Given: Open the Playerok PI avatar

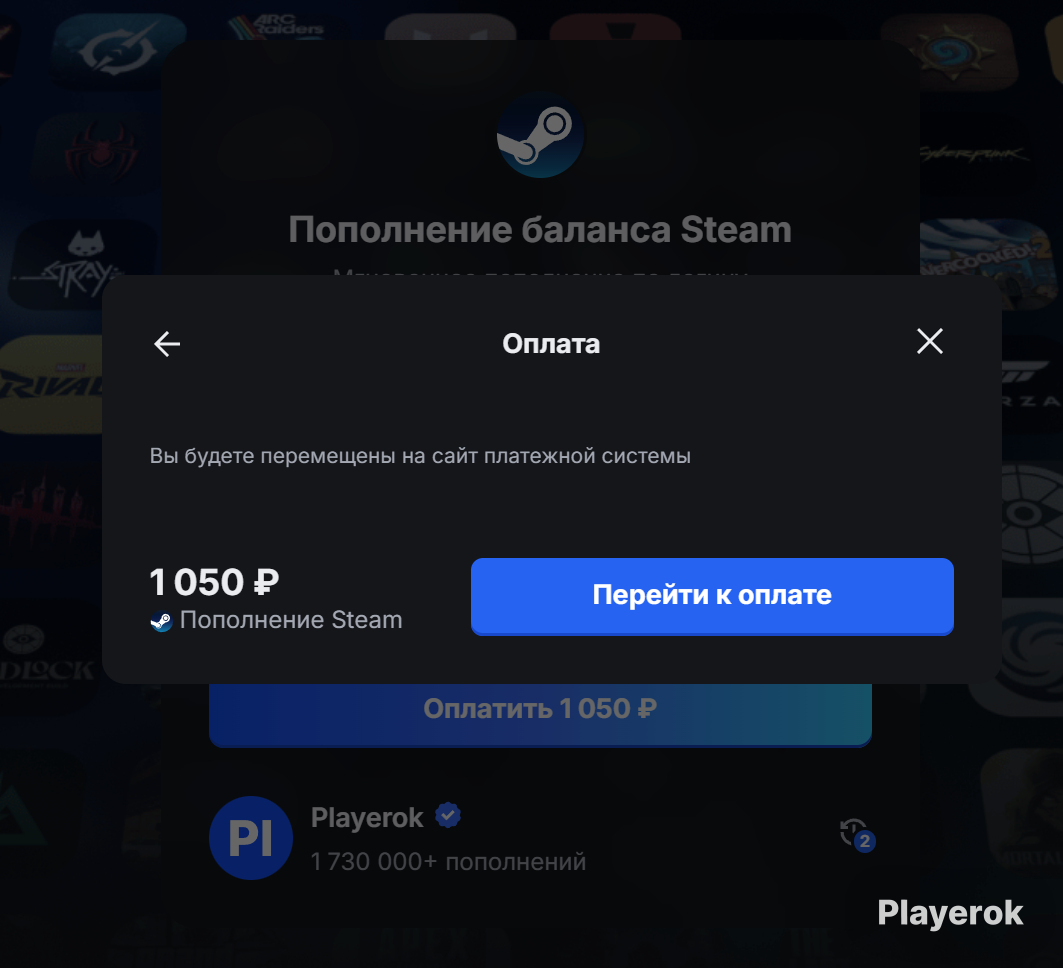Looking at the screenshot, I should [x=251, y=838].
